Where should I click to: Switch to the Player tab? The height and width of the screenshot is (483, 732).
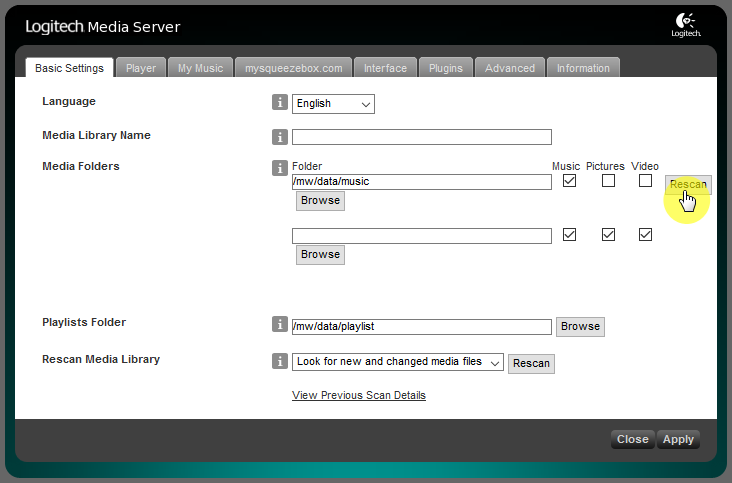tap(141, 68)
